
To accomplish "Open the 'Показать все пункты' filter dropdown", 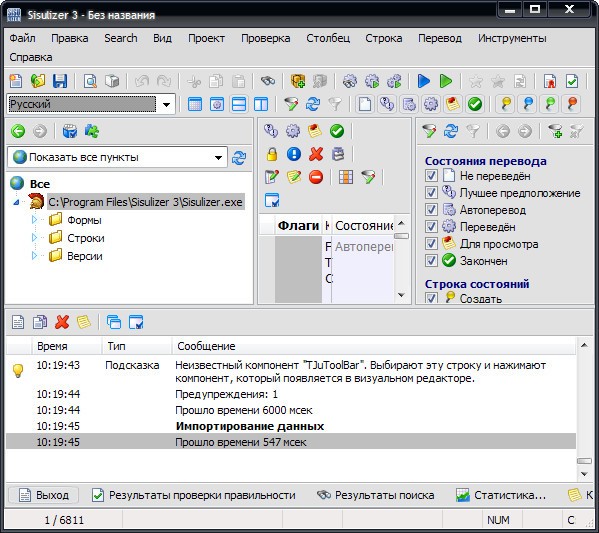I will tap(218, 157).
